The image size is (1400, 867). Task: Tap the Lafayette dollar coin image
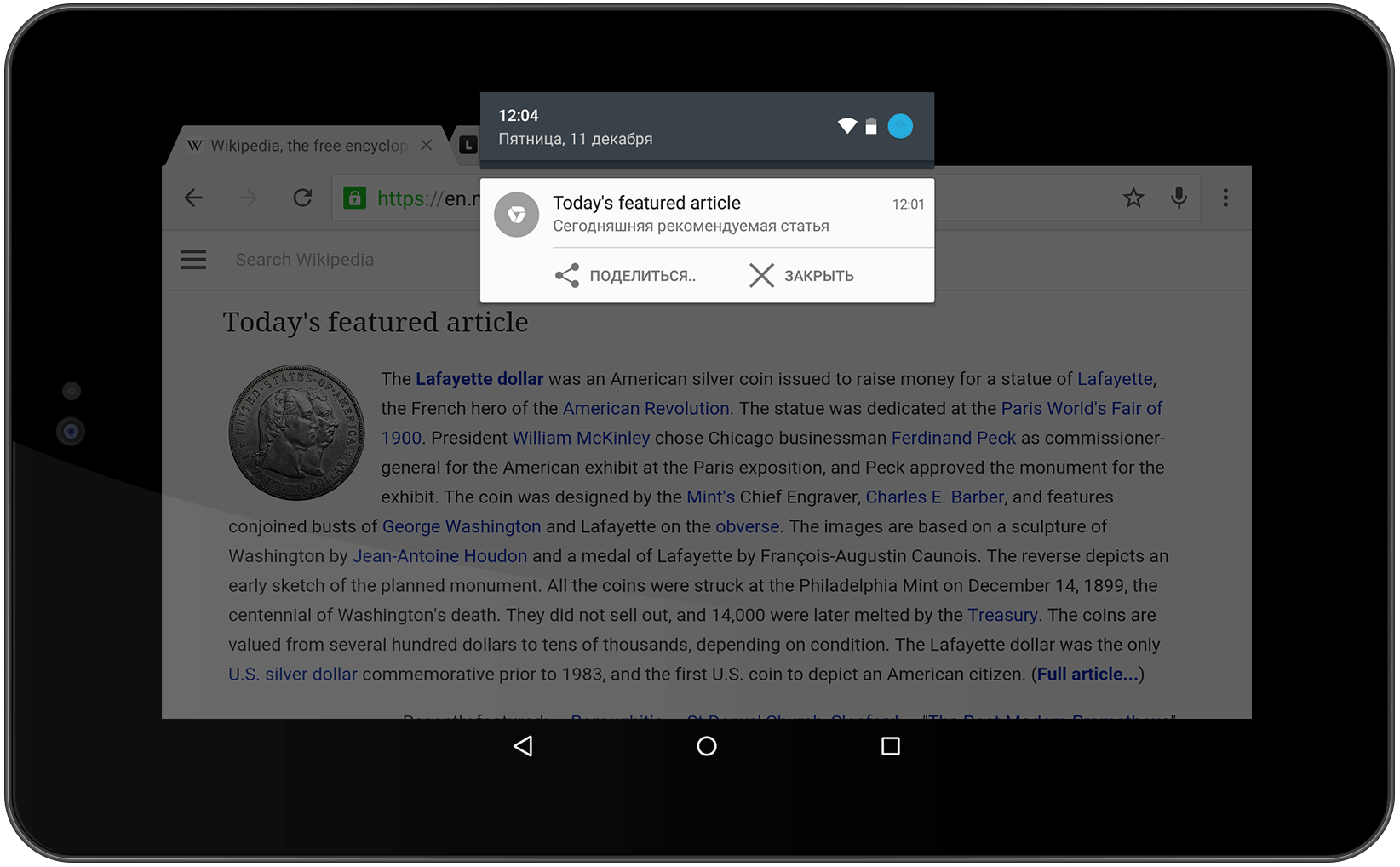(x=296, y=433)
